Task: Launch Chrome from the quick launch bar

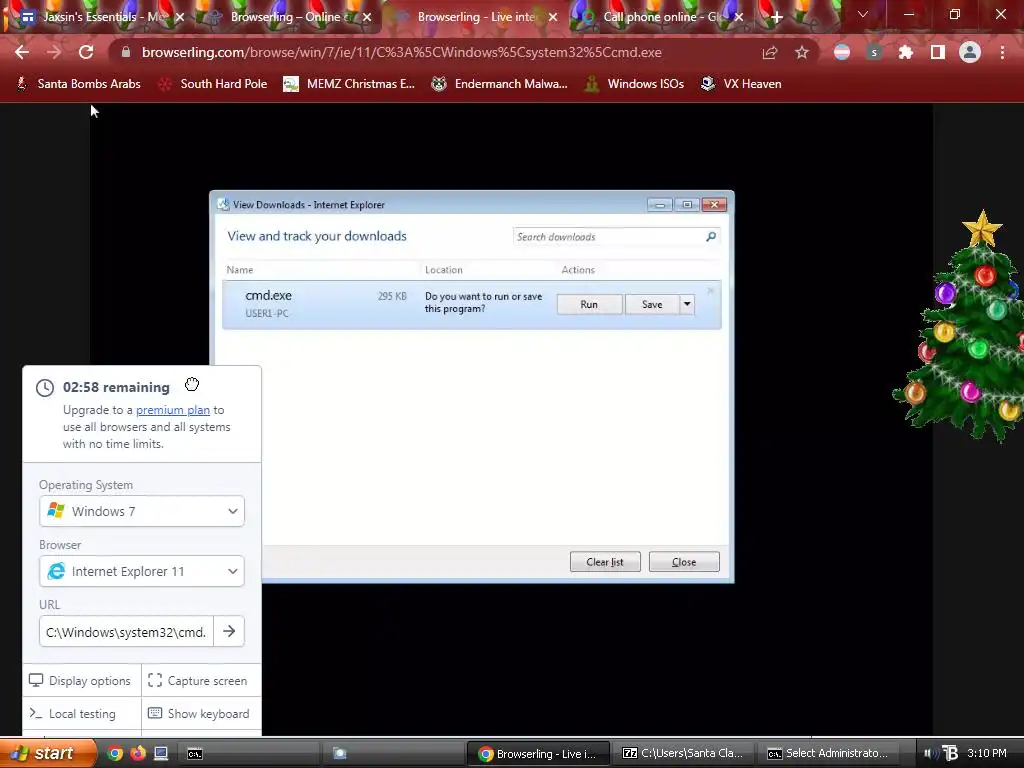Action: (115, 754)
